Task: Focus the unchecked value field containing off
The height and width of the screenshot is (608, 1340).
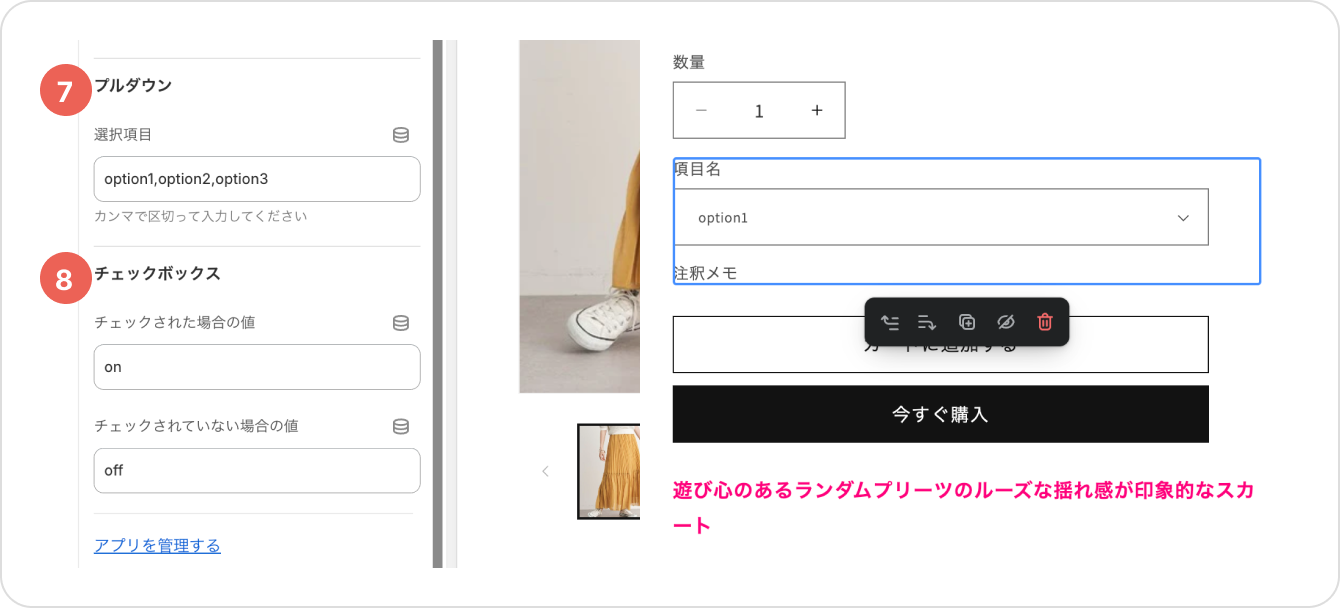Action: [x=257, y=470]
